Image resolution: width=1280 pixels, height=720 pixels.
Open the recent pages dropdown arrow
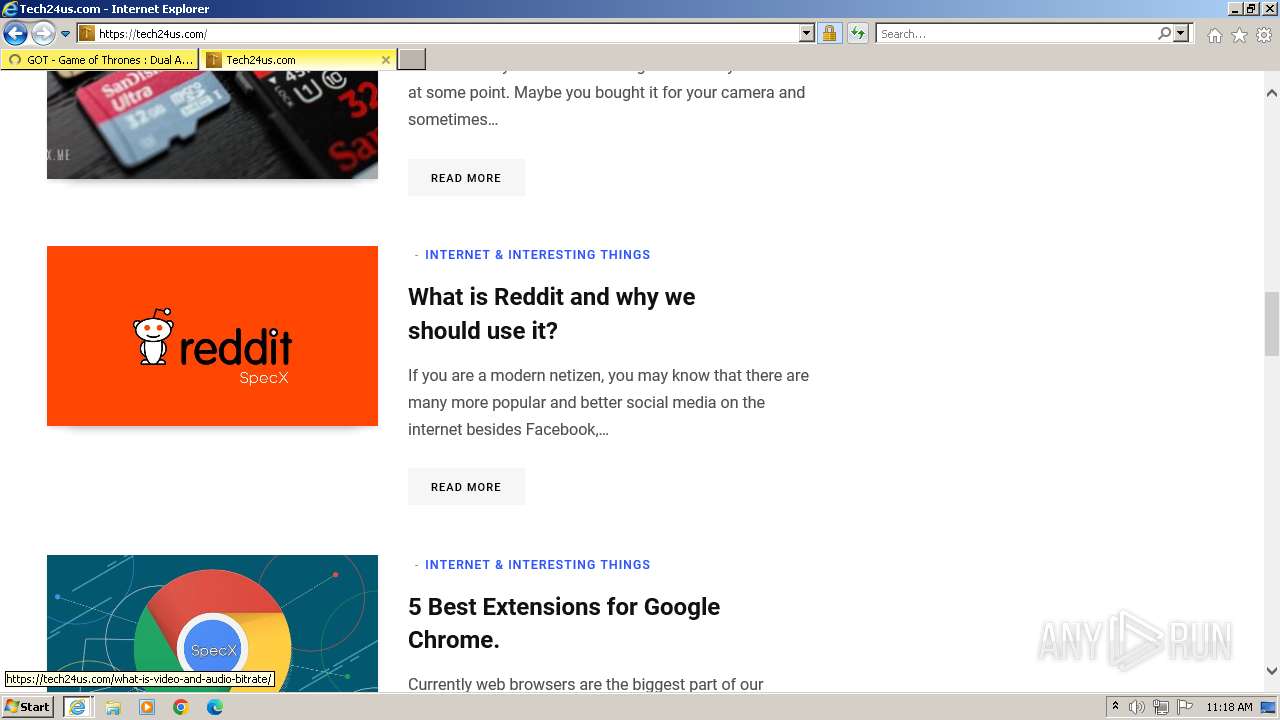pyautogui.click(x=66, y=34)
